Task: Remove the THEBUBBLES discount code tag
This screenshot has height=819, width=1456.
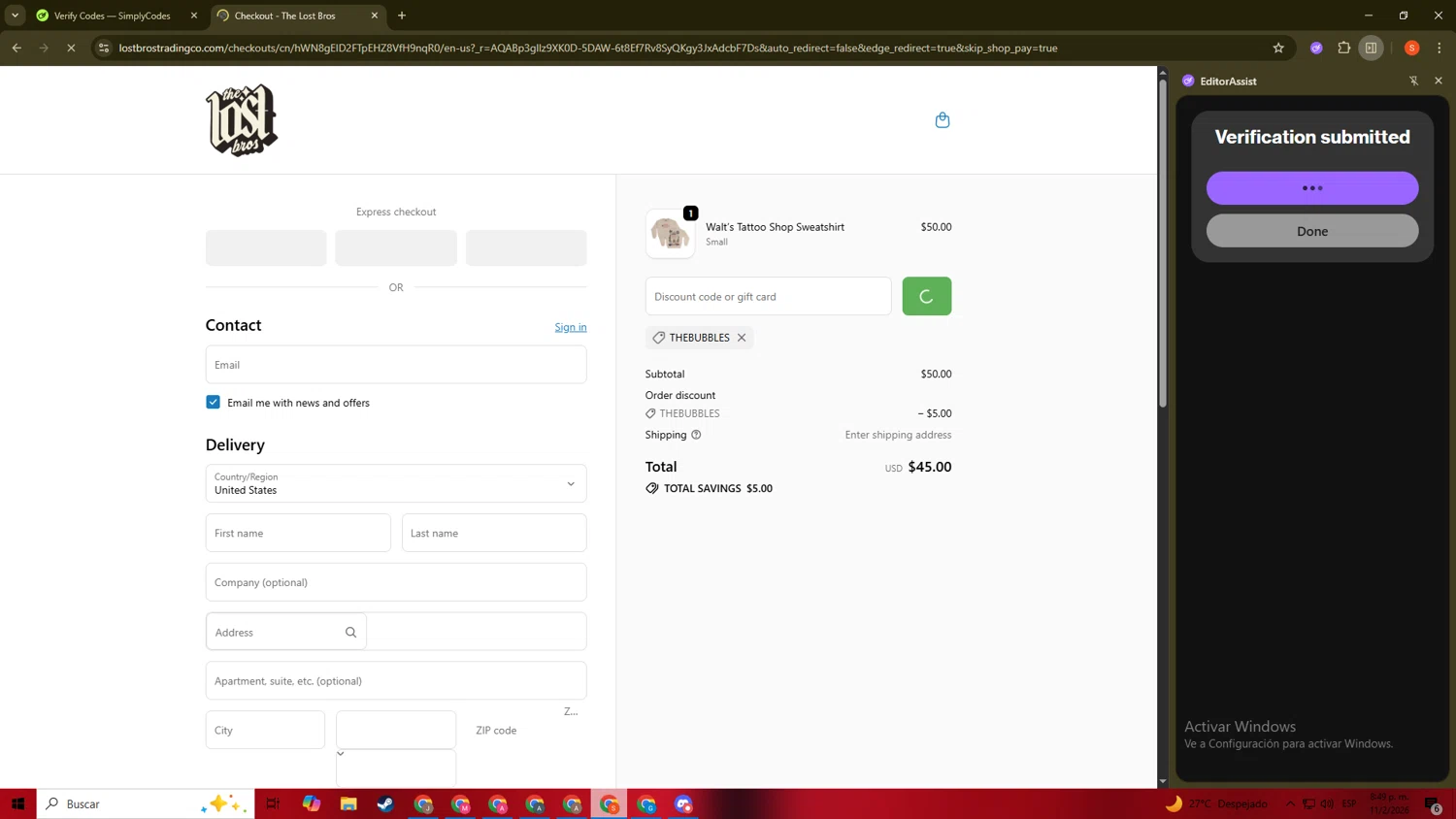Action: [742, 338]
